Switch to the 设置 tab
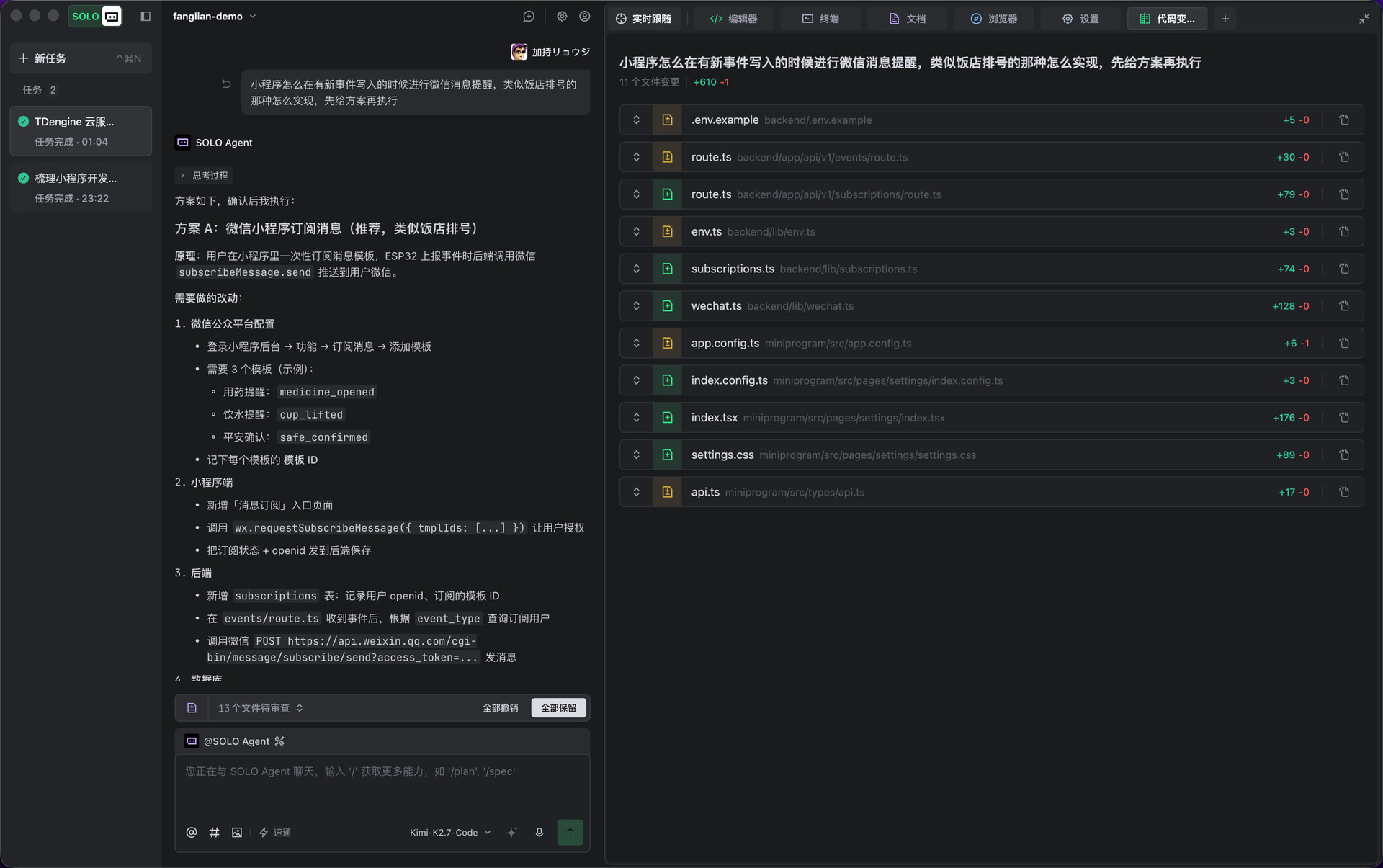Screen dimensions: 1383x868 1080,19
